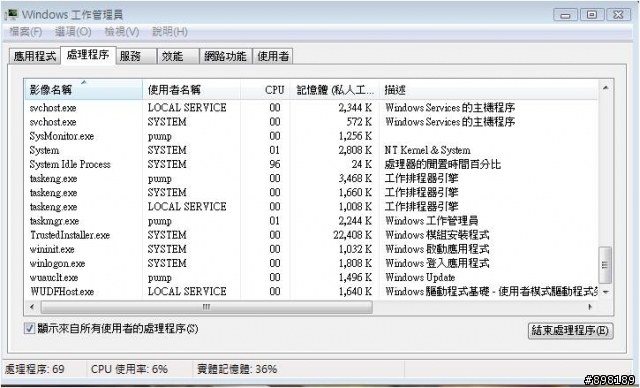Select the wininit.exe process
640x388 pixels.
click(311, 249)
